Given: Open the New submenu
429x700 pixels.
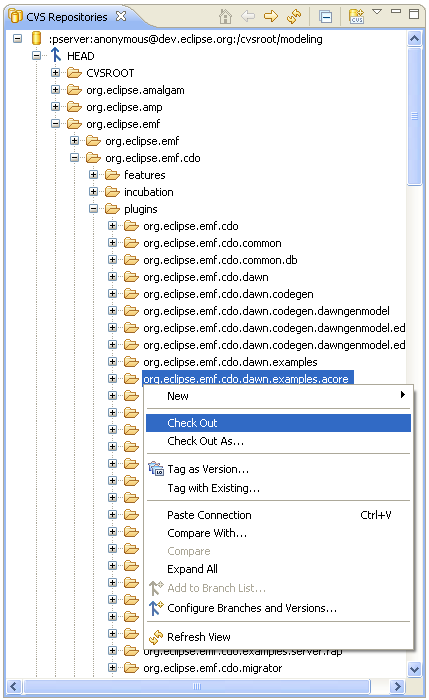Looking at the screenshot, I should (x=278, y=396).
